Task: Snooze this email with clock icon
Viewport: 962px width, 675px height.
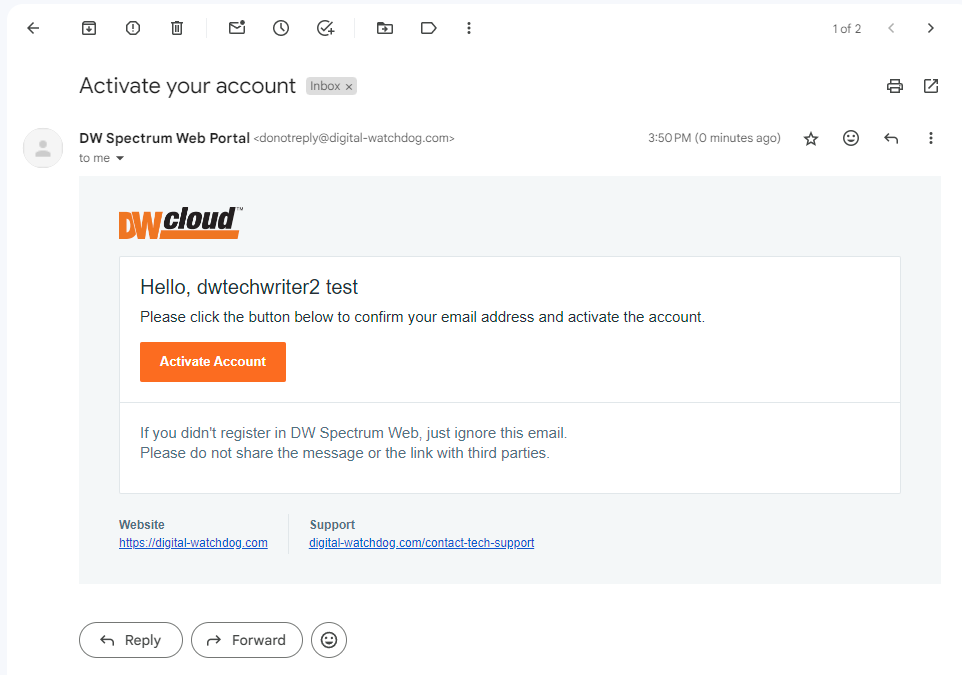Action: click(281, 28)
